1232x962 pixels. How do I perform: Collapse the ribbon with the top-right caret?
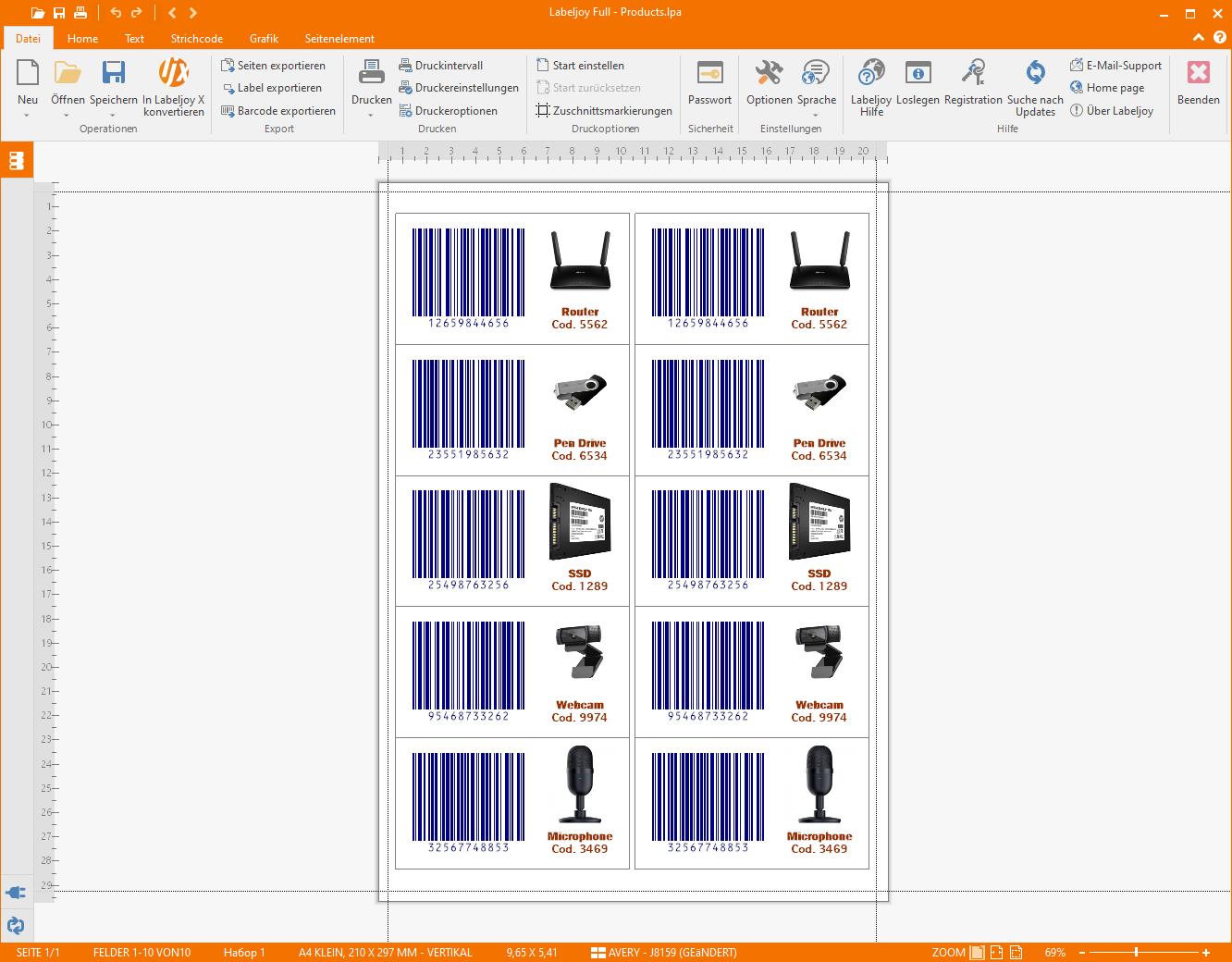click(x=1199, y=38)
